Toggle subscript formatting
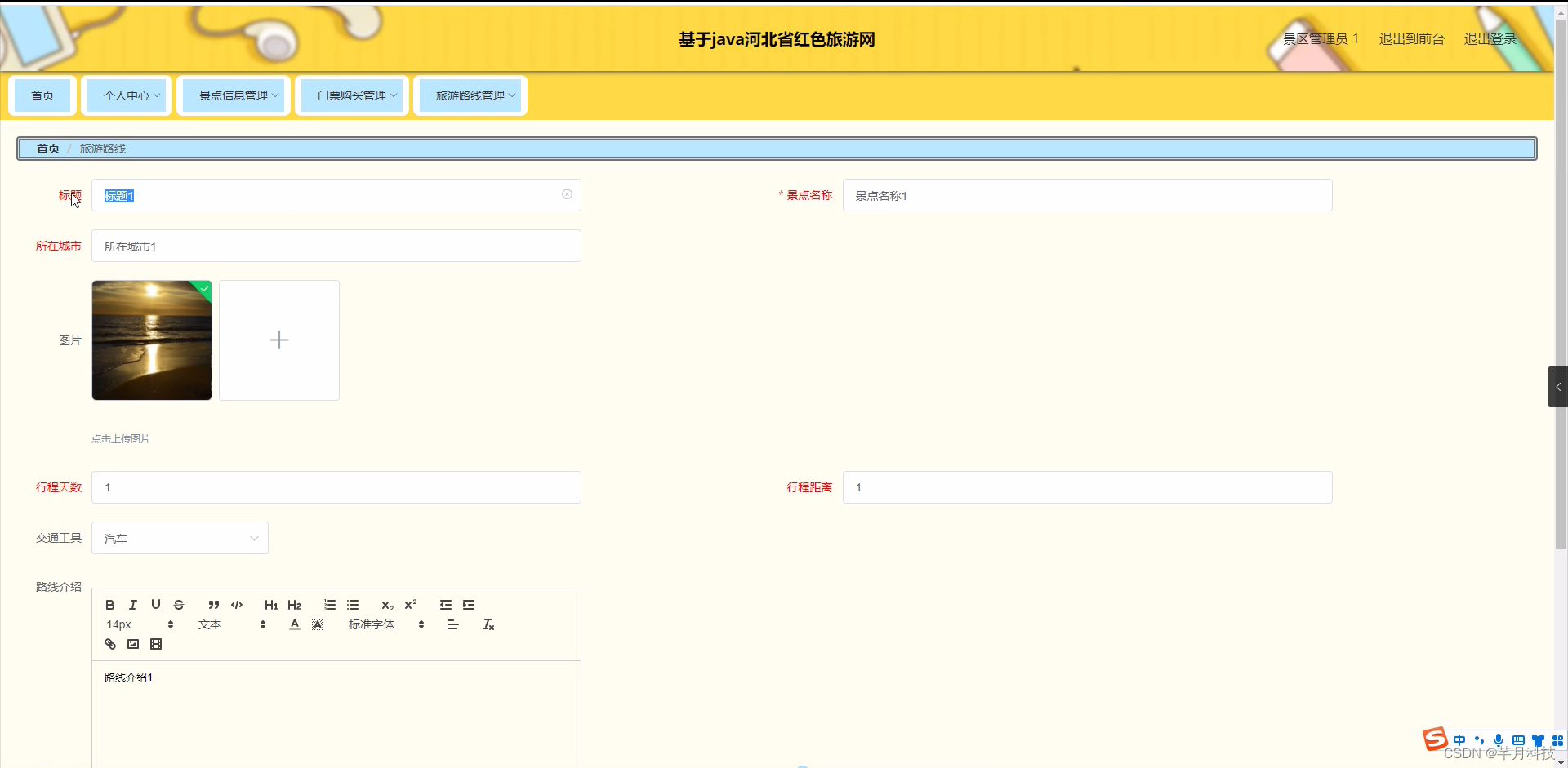1568x768 pixels. point(387,606)
